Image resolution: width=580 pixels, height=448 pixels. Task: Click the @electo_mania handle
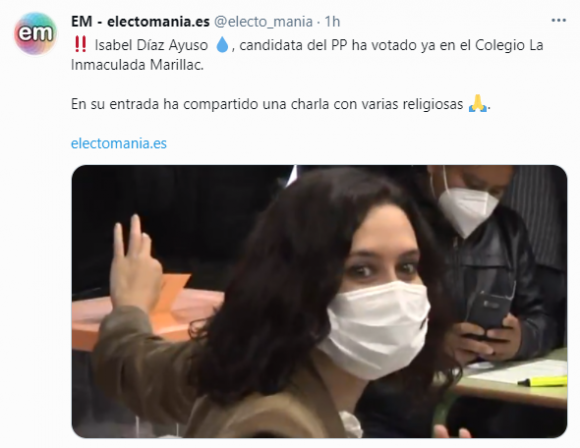pos(263,22)
